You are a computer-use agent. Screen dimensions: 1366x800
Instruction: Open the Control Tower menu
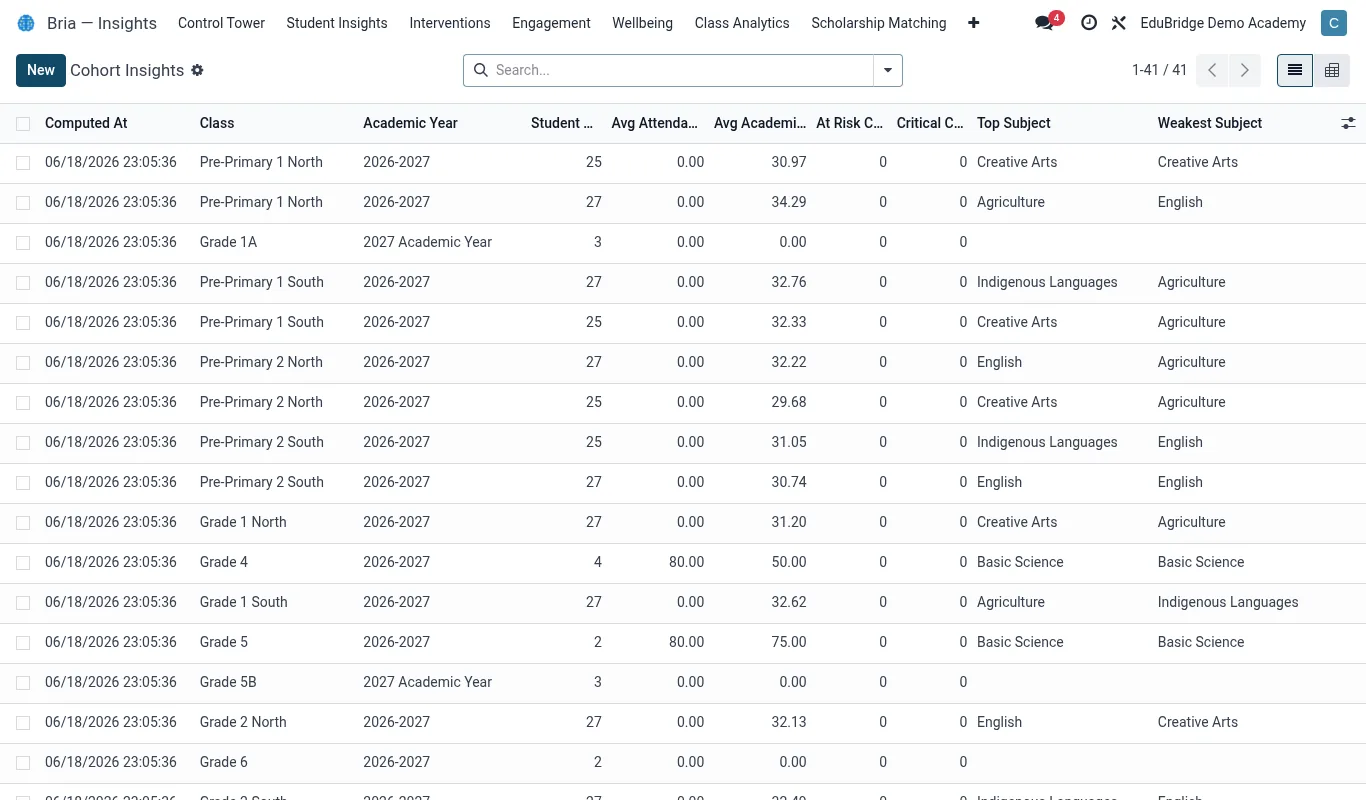[x=221, y=23]
